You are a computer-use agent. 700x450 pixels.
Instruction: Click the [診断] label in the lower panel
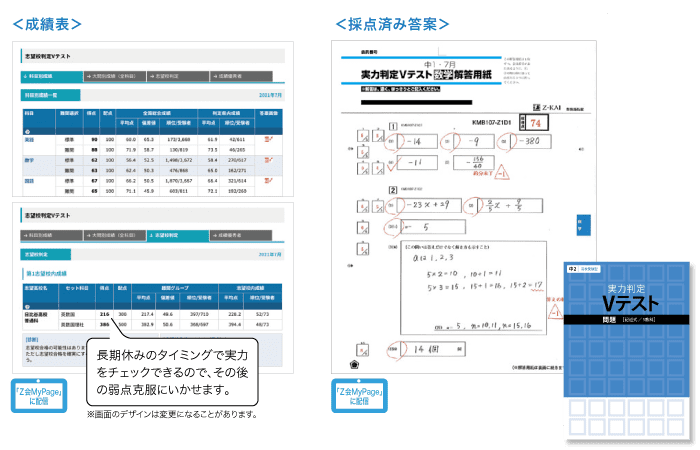(x=31, y=340)
